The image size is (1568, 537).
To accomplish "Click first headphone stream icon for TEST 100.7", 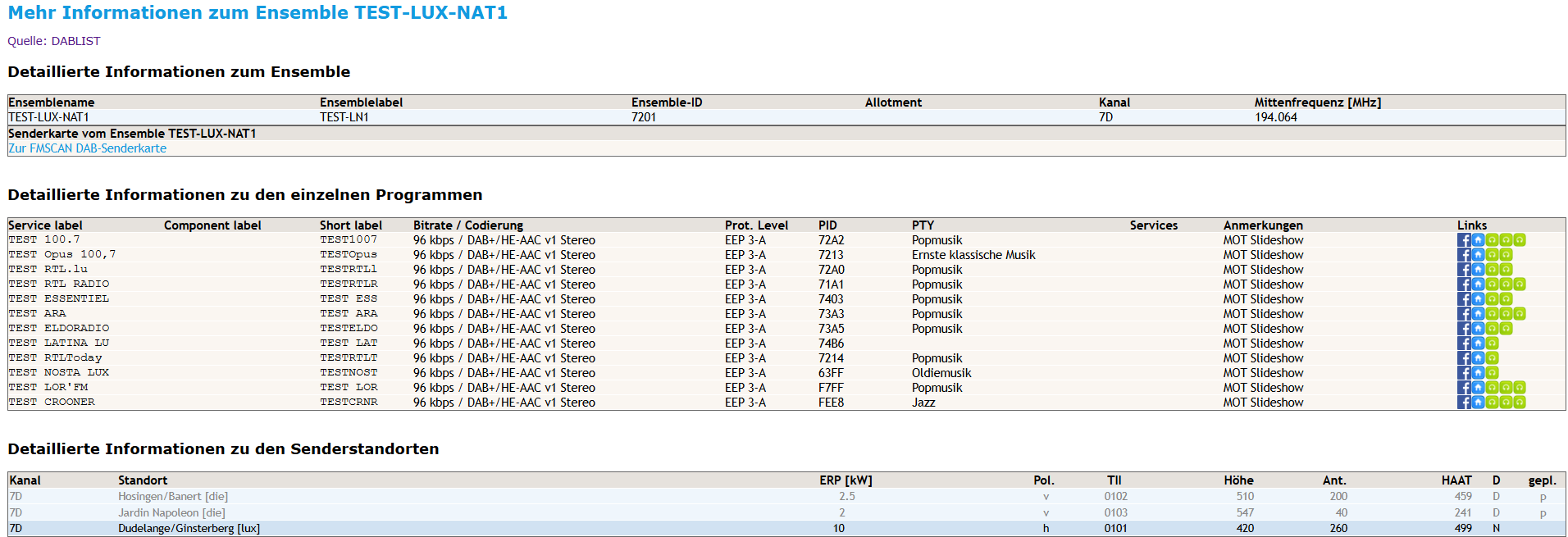I will (x=1492, y=240).
